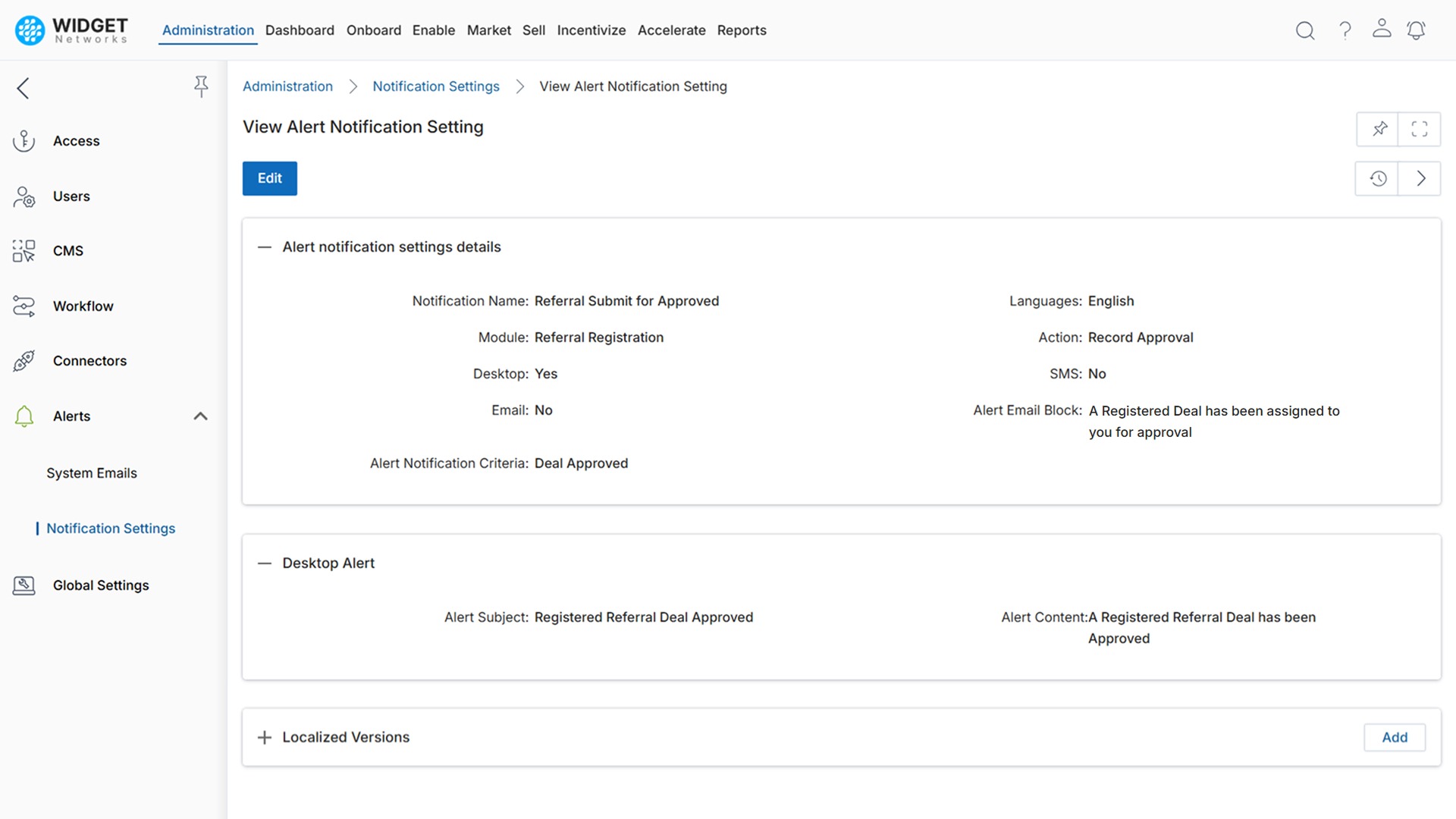Open the Workflow section

tap(24, 306)
